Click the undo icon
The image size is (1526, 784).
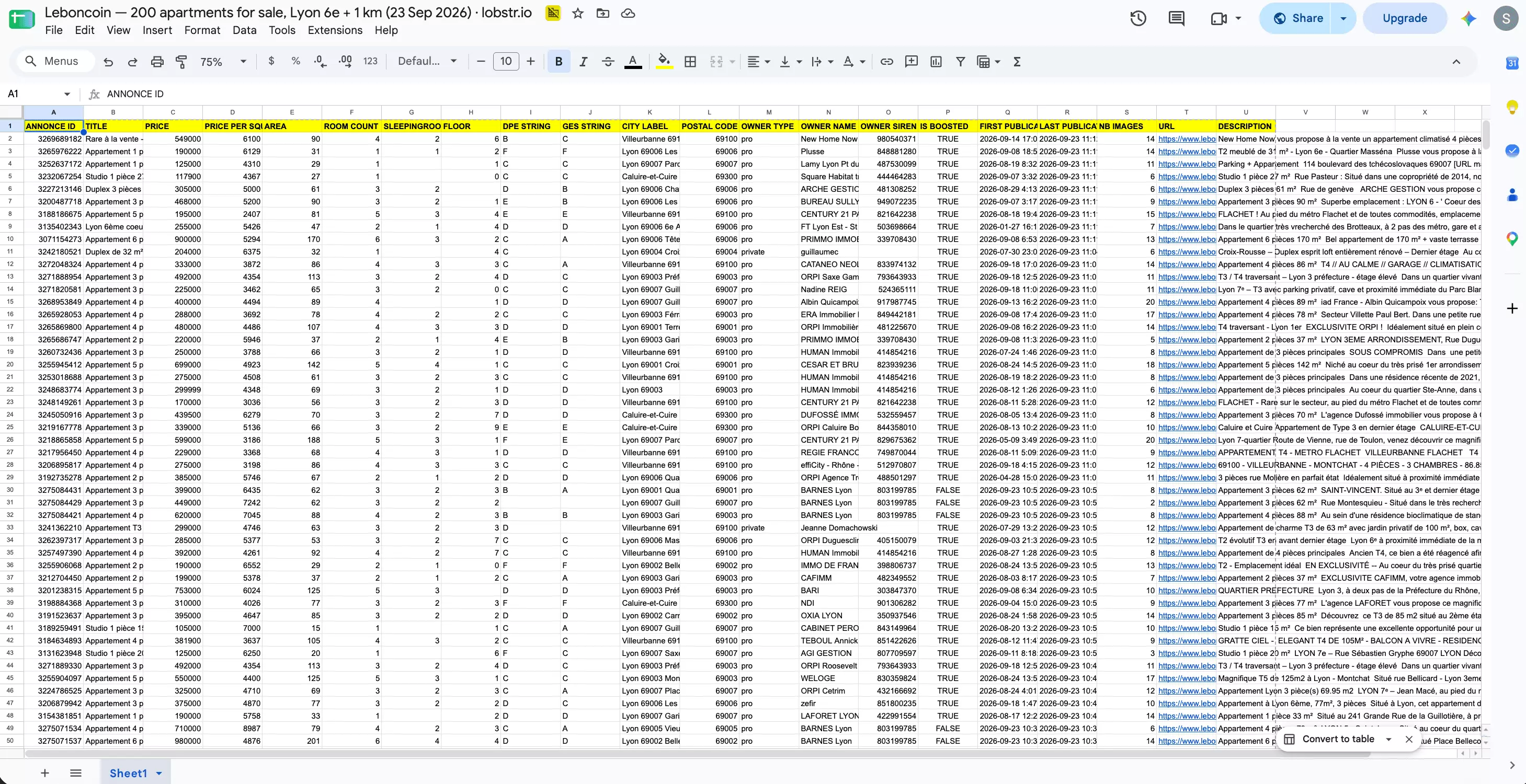[x=108, y=62]
